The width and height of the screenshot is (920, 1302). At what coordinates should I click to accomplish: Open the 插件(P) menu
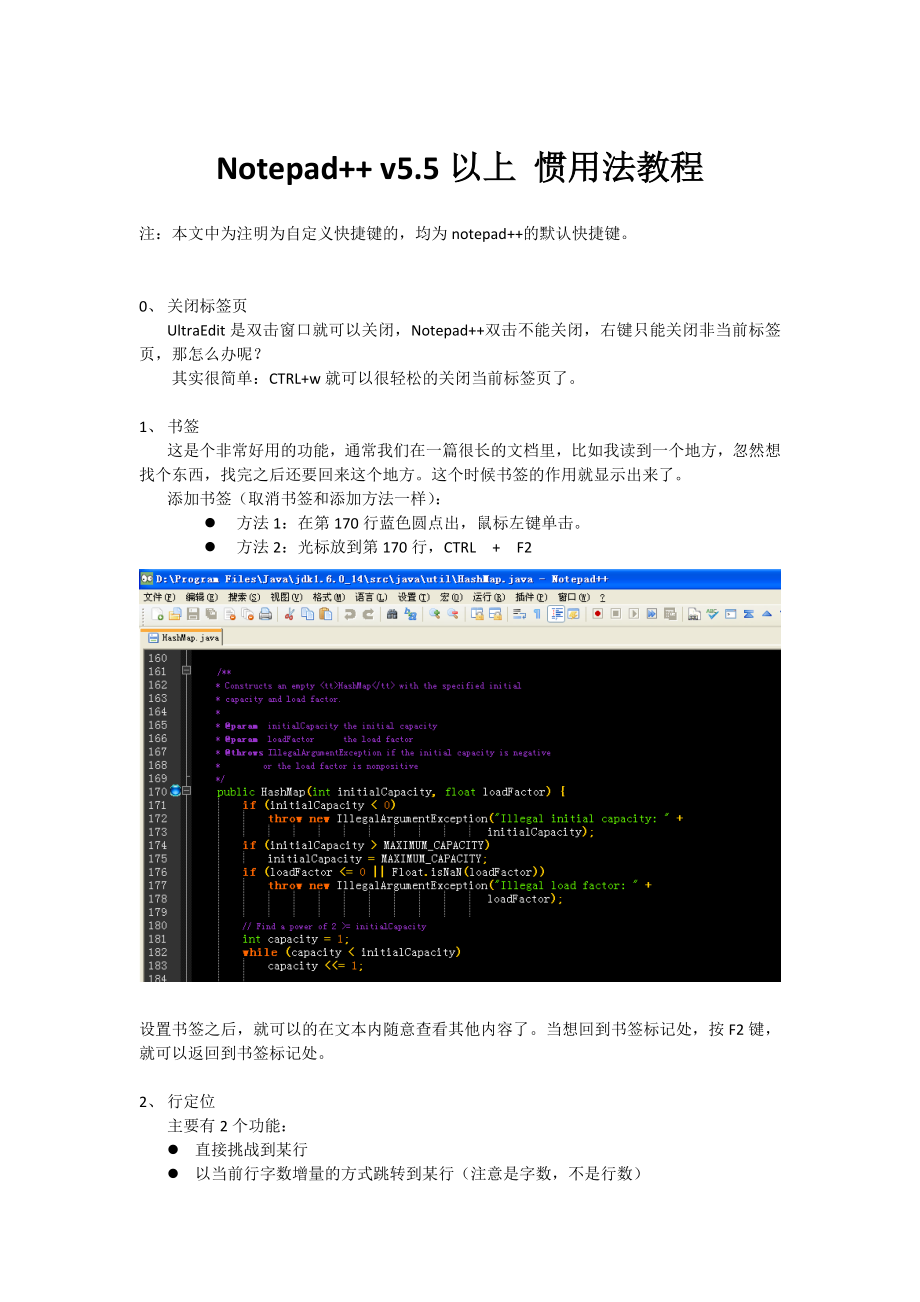[x=531, y=597]
